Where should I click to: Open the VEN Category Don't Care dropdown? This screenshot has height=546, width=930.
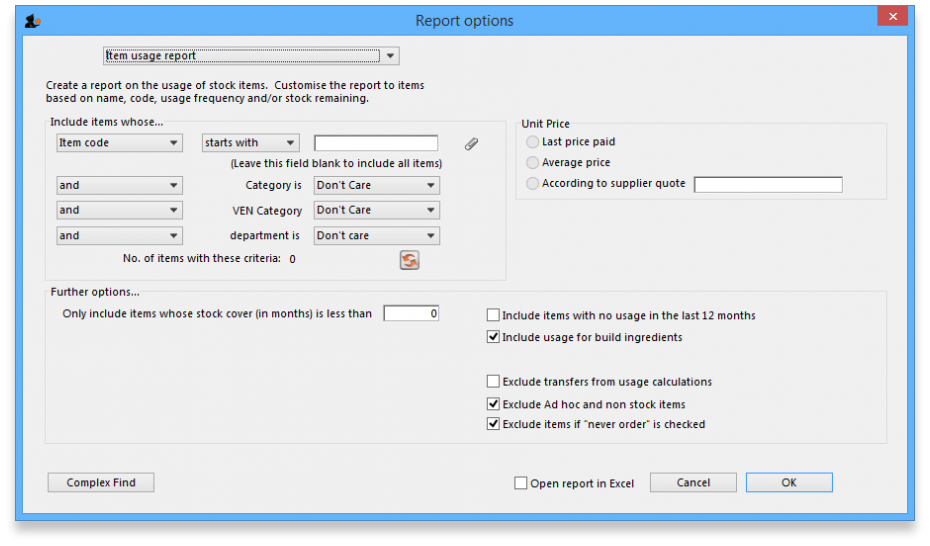(x=376, y=210)
